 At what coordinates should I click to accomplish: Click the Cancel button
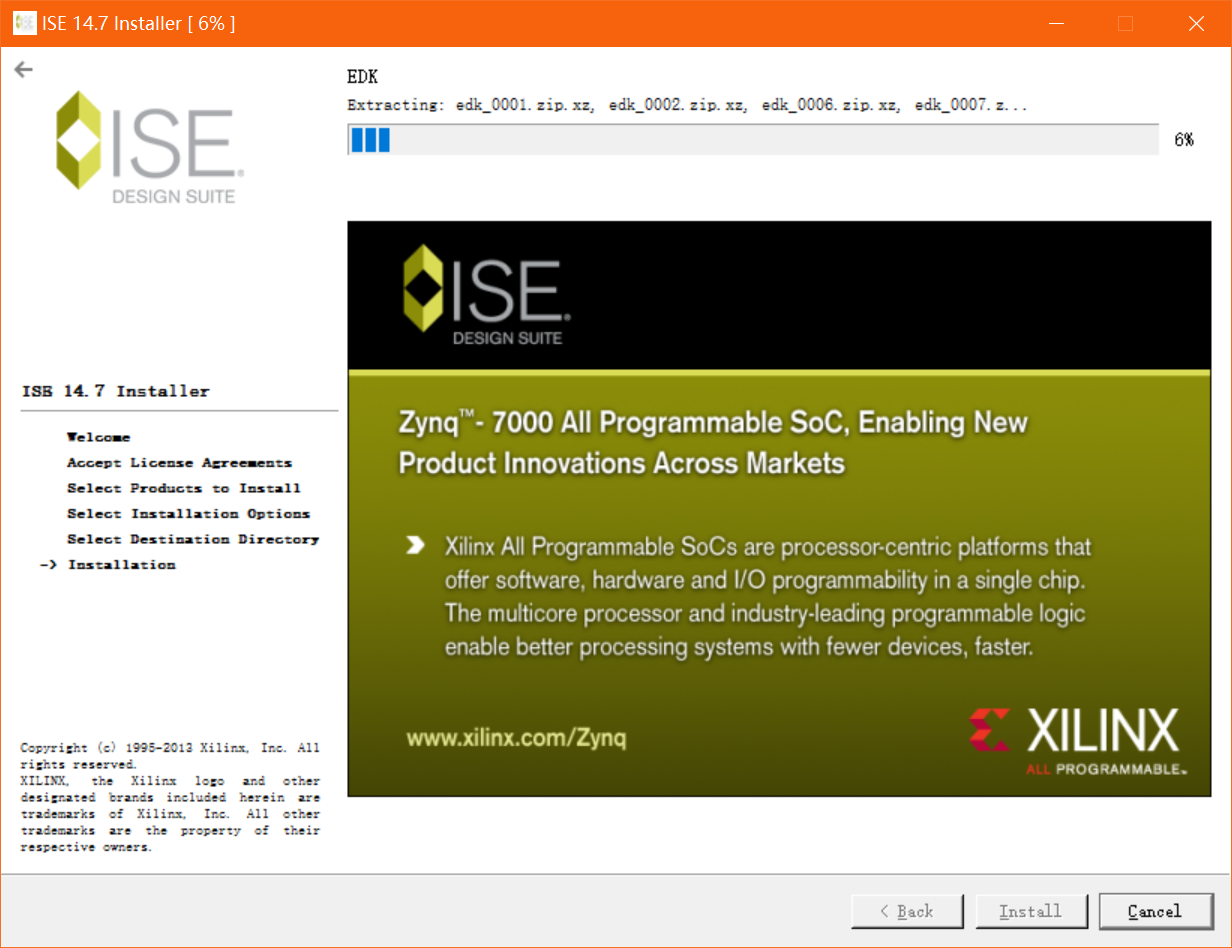coord(1155,911)
